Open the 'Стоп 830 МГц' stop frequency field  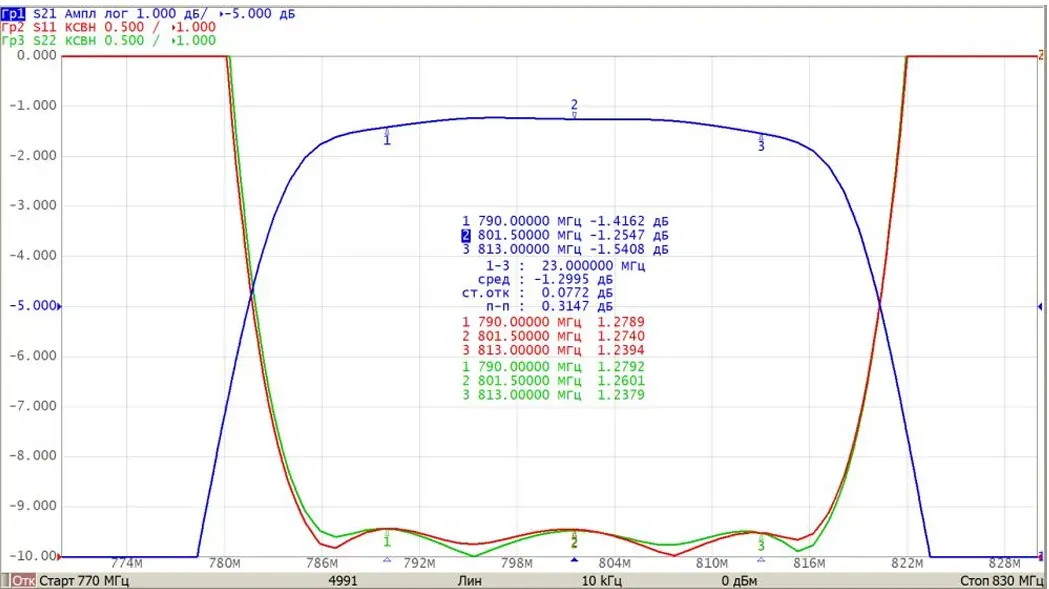(1002, 580)
